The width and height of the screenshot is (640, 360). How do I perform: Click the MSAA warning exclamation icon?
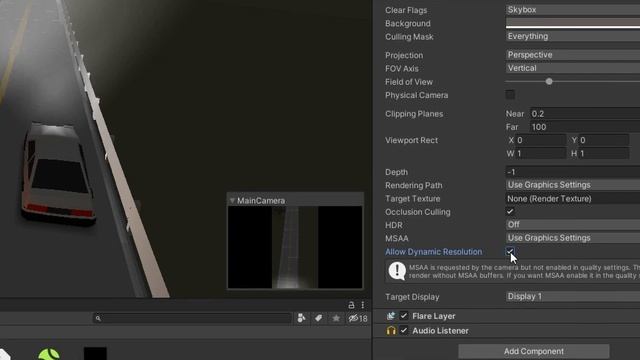point(397,271)
